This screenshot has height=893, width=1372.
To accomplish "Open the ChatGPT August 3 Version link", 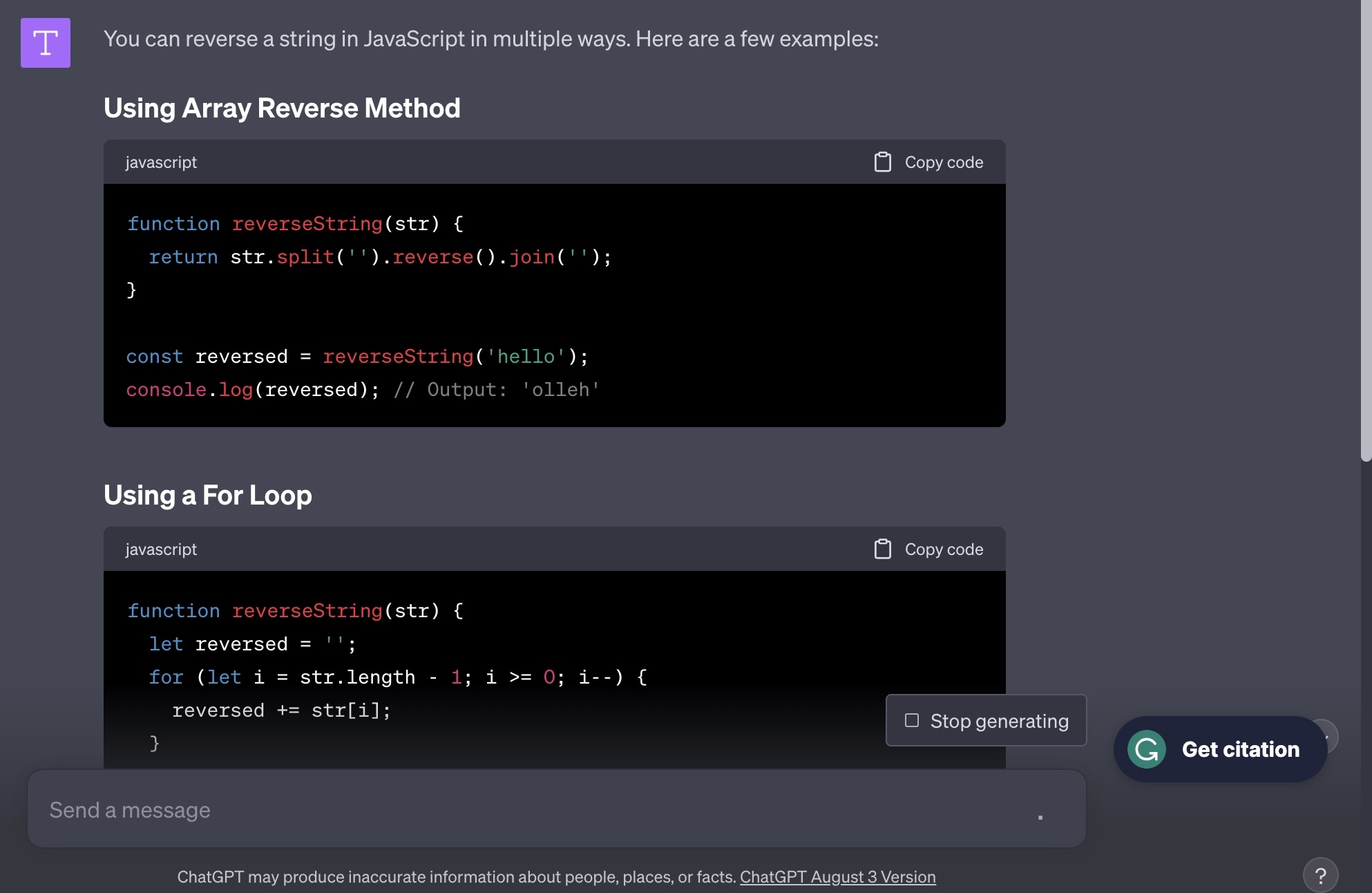I will 837,876.
